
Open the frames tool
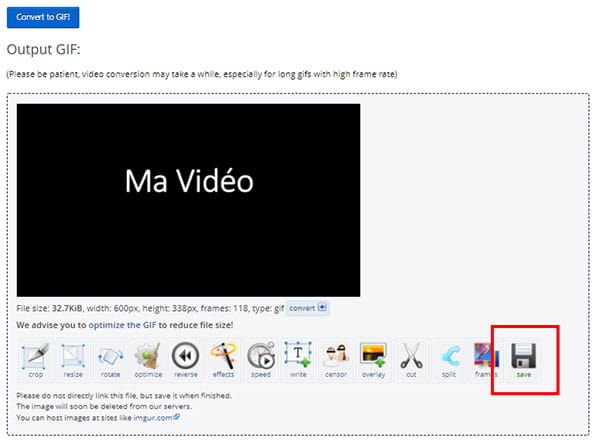coord(486,360)
